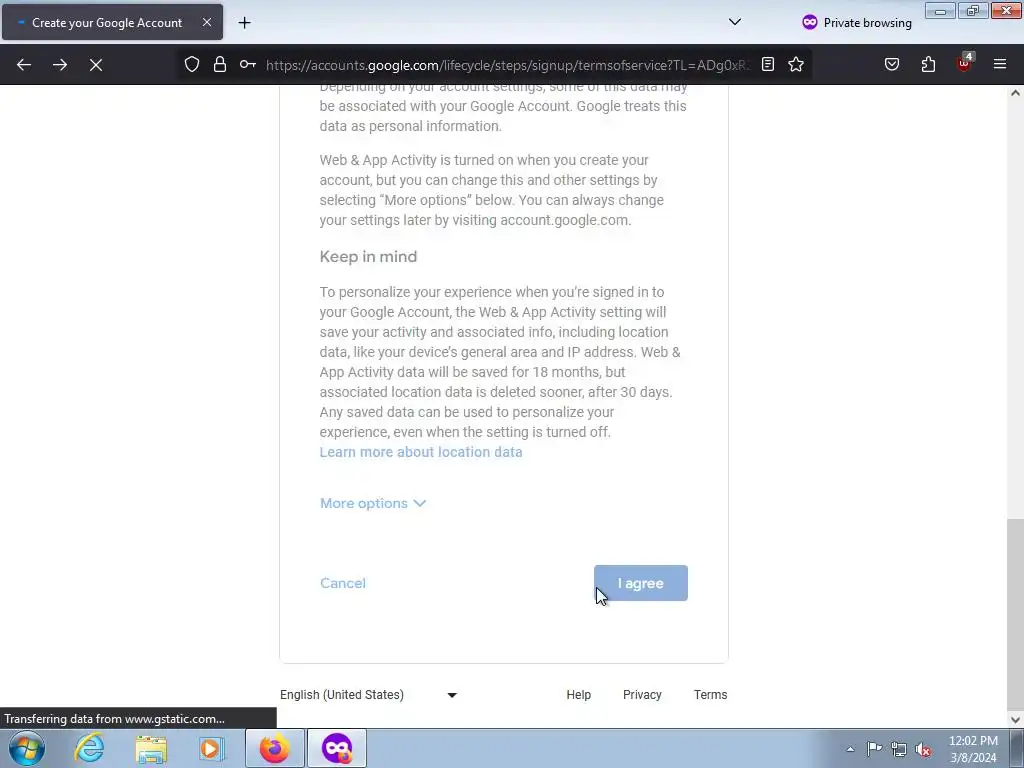Screen dimensions: 1024x768
Task: Open Learn more about location data link
Action: point(421,452)
